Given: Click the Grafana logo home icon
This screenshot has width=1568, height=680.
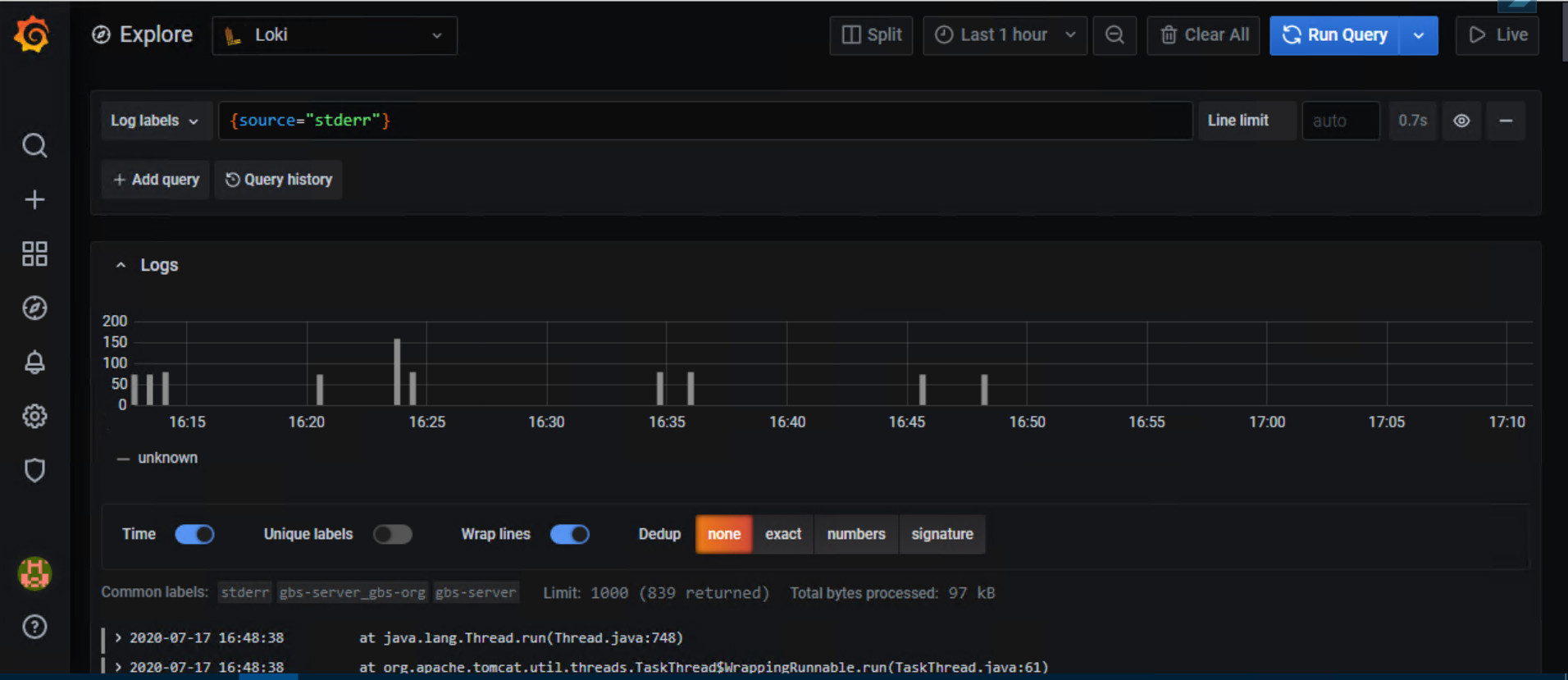Looking at the screenshot, I should pyautogui.click(x=33, y=34).
